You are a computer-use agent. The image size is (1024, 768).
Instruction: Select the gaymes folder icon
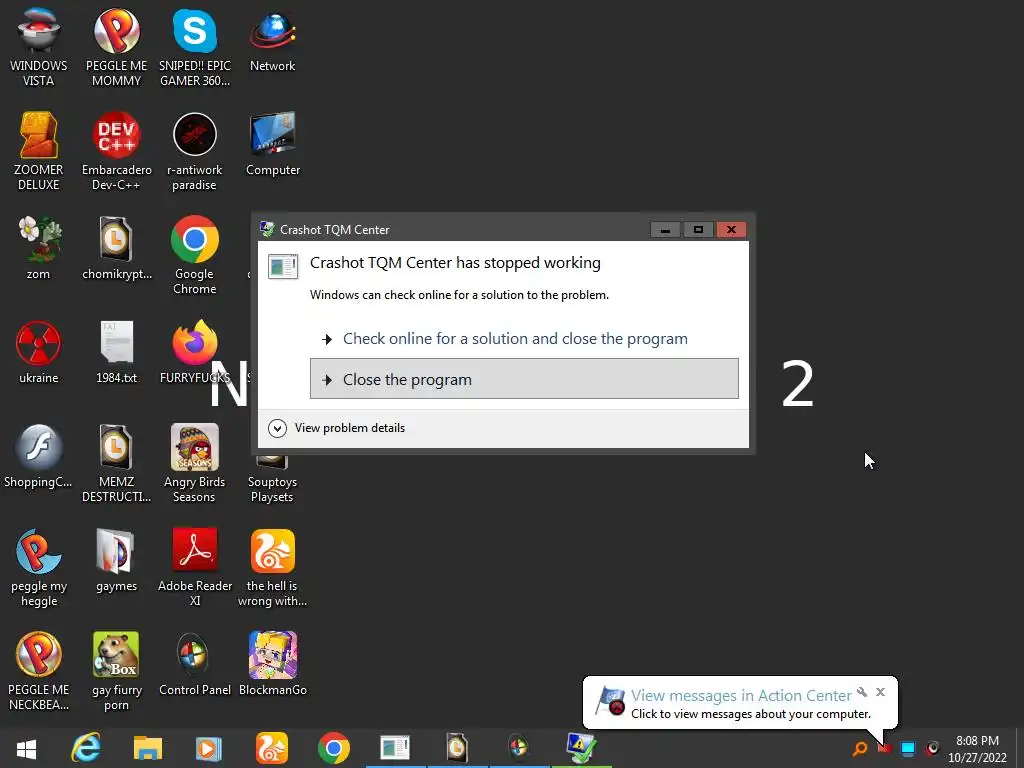pyautogui.click(x=116, y=560)
